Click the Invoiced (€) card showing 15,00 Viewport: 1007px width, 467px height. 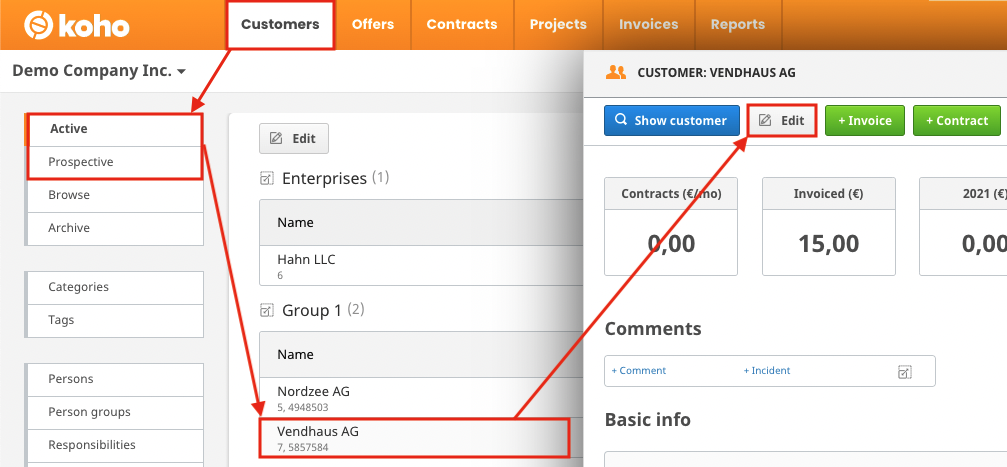click(828, 227)
